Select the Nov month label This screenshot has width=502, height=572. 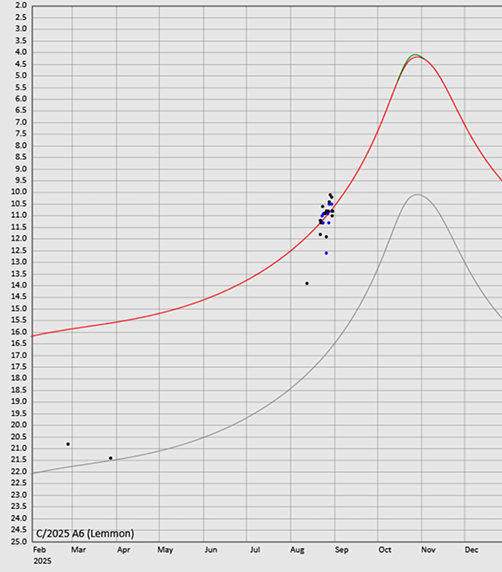pos(428,550)
